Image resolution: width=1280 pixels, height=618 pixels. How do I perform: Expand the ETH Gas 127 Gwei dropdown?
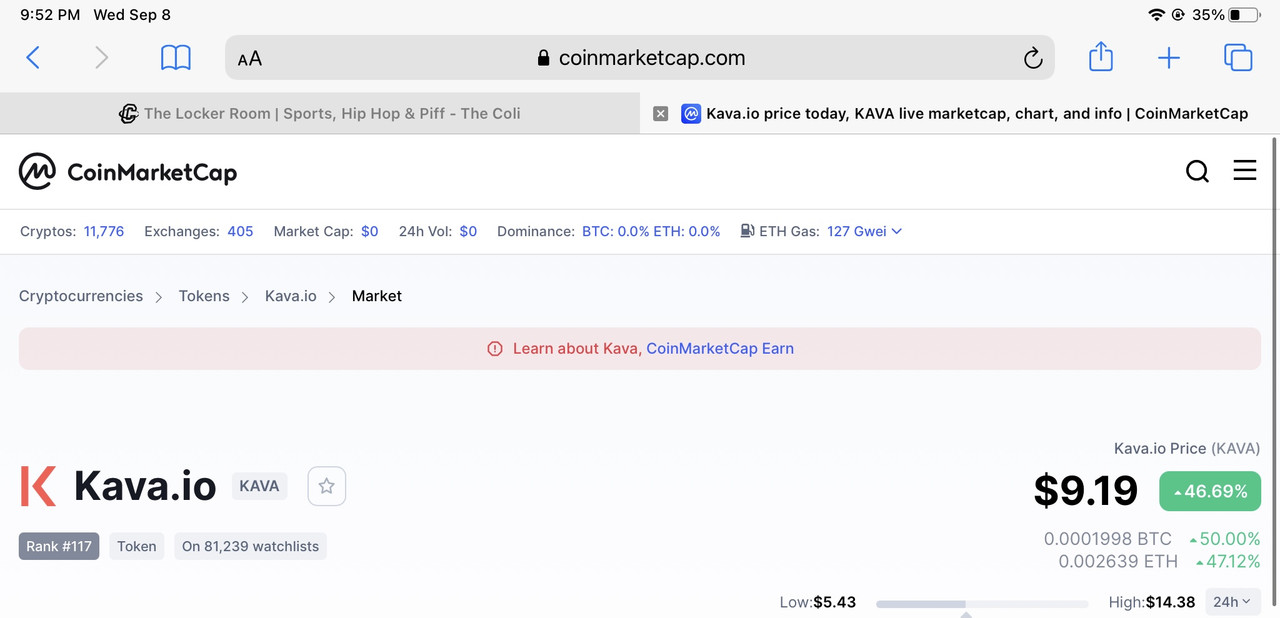(x=864, y=231)
